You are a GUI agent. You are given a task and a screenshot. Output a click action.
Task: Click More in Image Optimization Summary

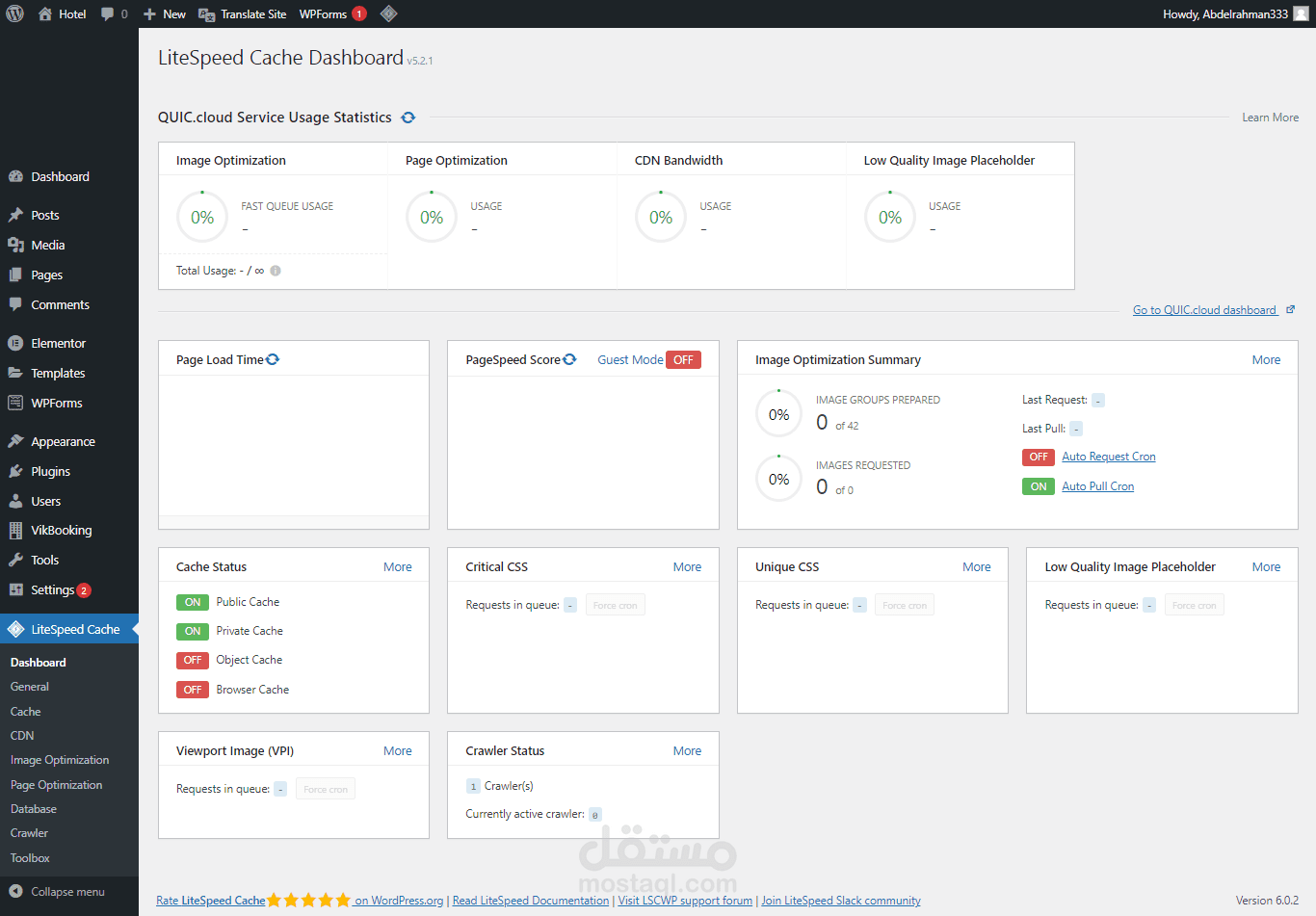click(1266, 360)
